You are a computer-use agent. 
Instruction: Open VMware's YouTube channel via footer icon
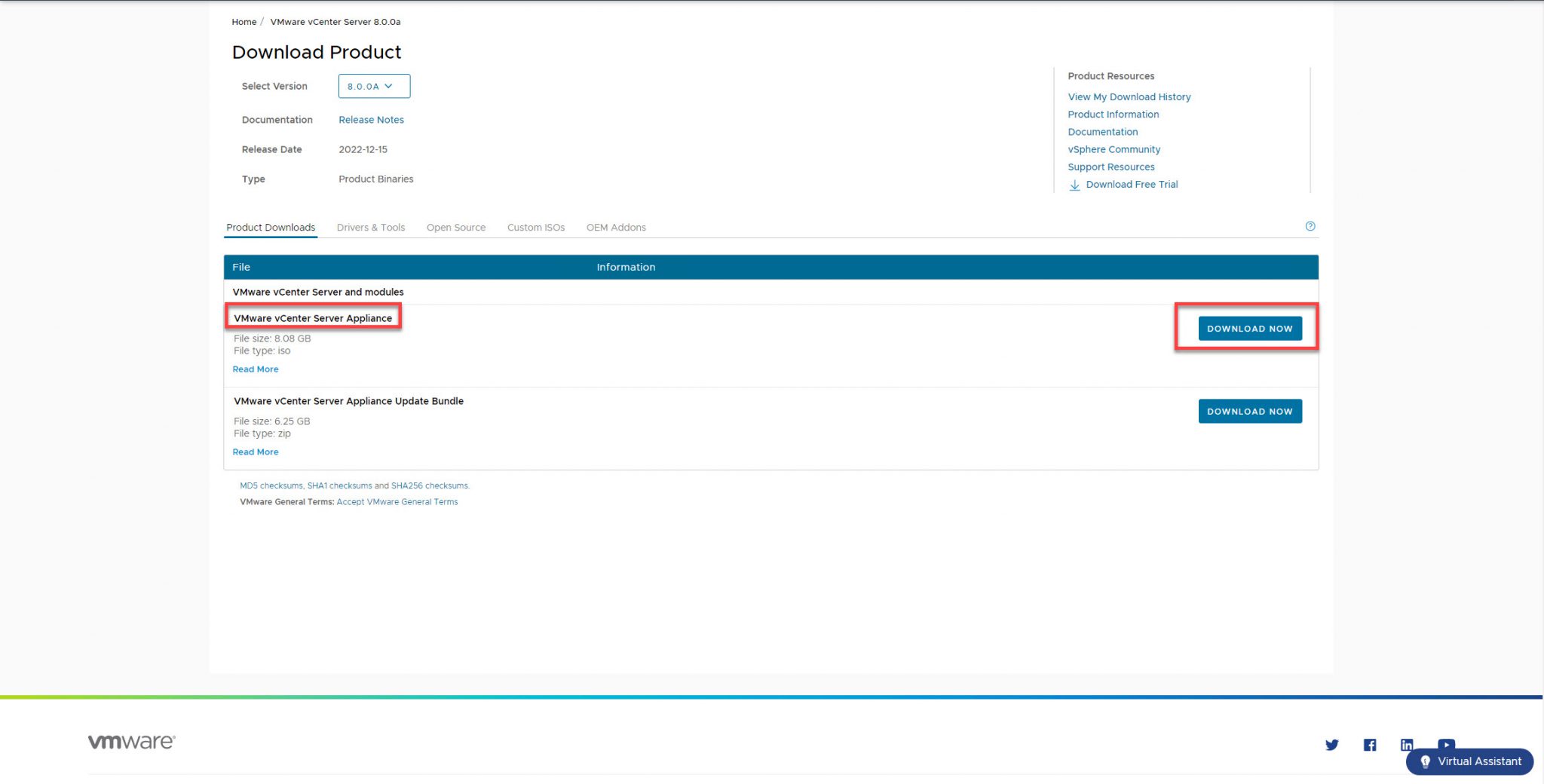coord(1445,745)
